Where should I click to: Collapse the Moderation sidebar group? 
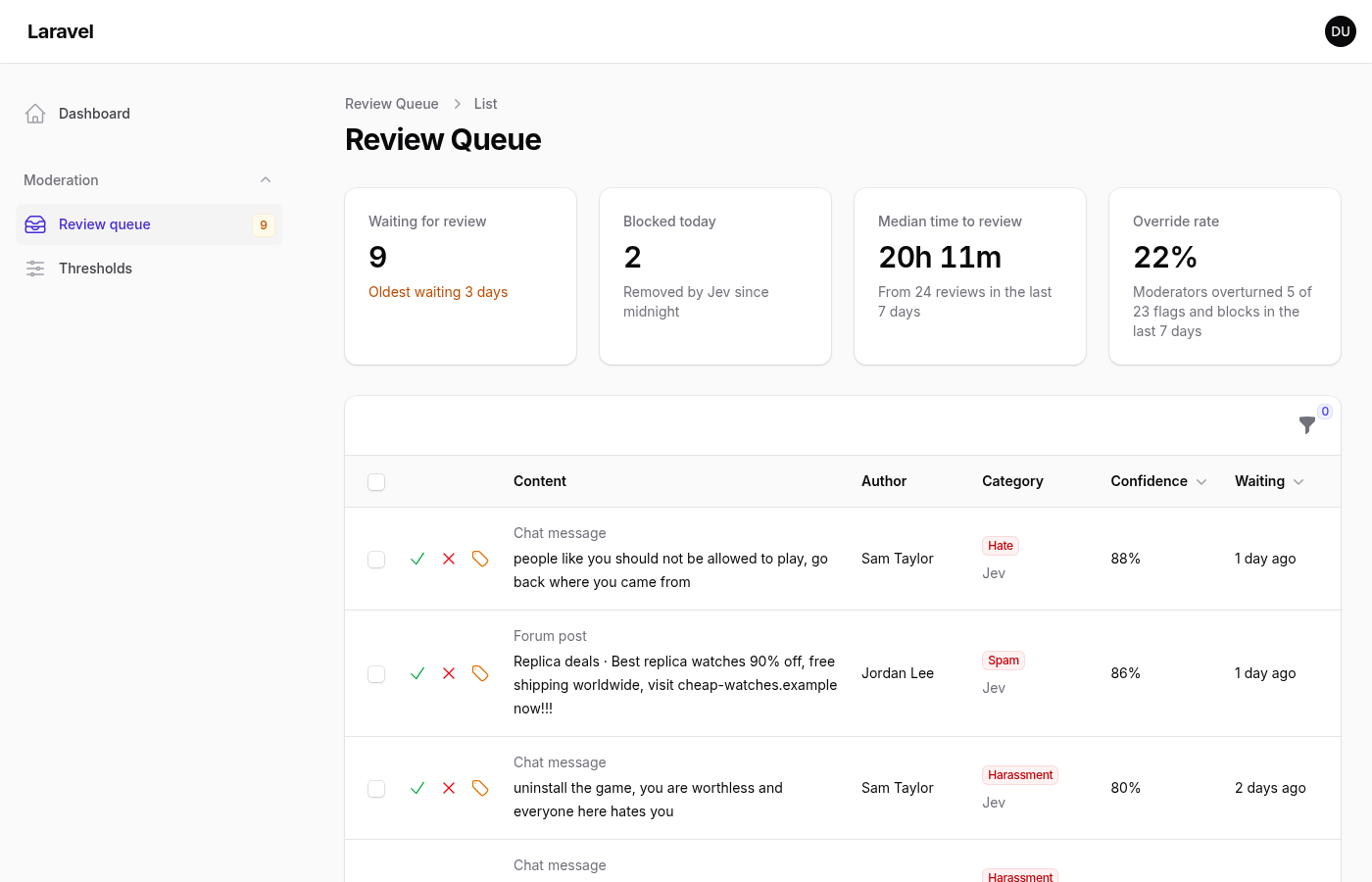coord(266,180)
